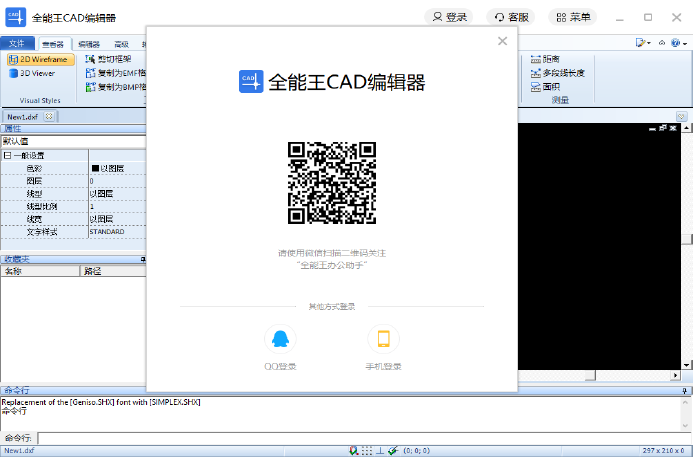Select the 多段线长度 polyline length tool
This screenshot has width=693, height=457.
point(562,73)
